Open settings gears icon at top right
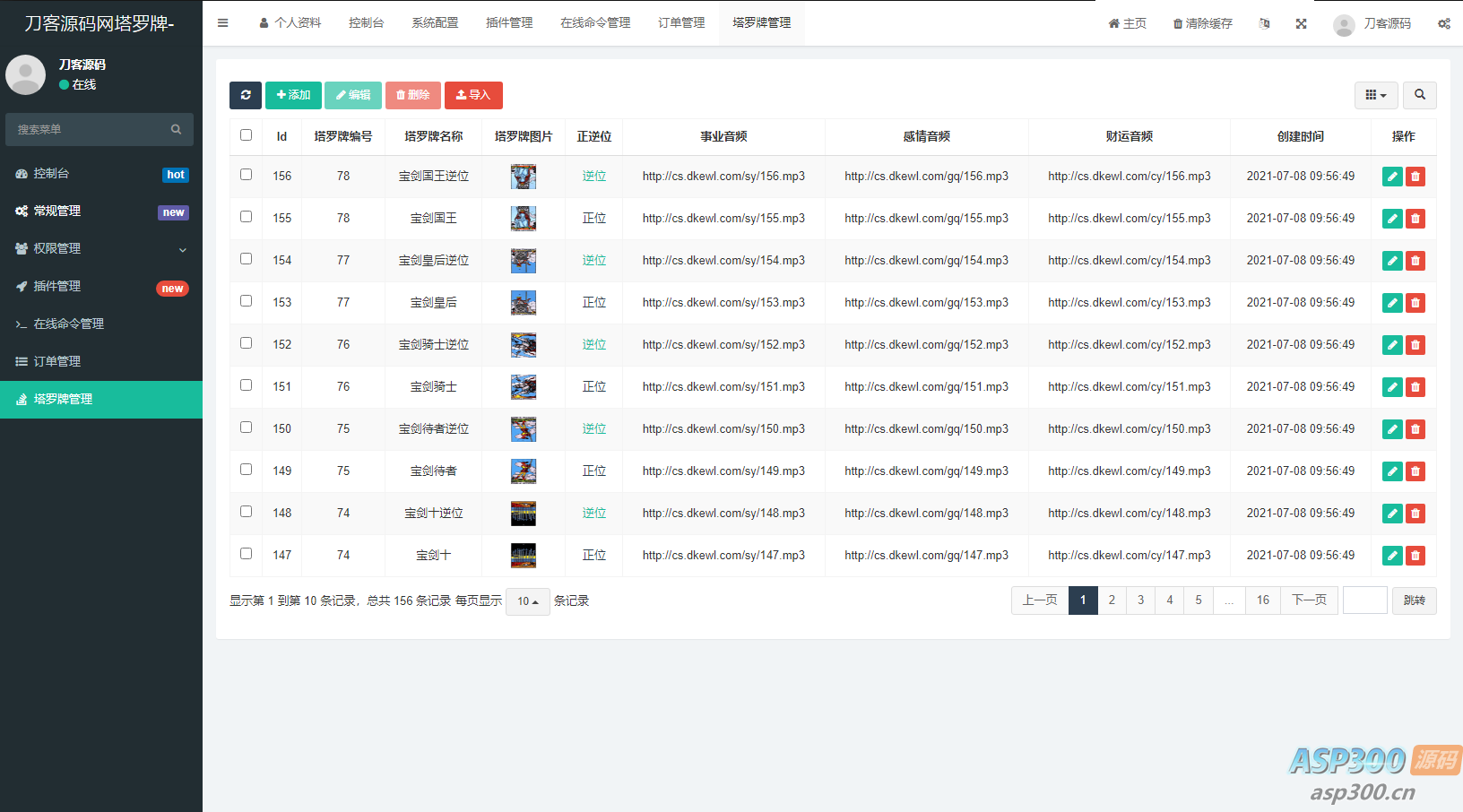Image resolution: width=1463 pixels, height=812 pixels. 1443,23
